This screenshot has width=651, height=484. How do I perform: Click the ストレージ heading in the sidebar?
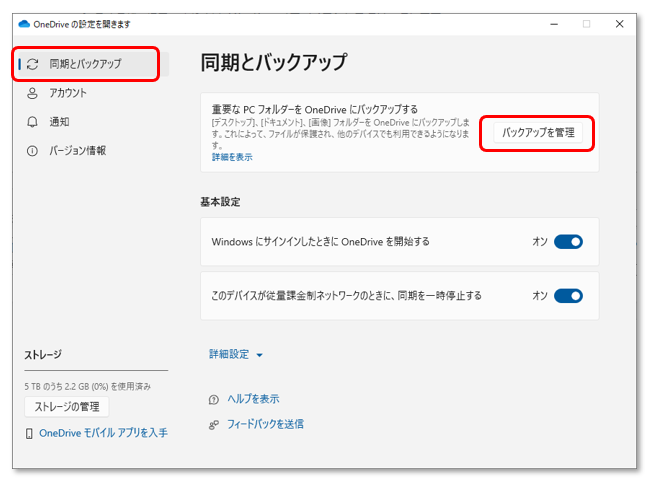coord(43,355)
